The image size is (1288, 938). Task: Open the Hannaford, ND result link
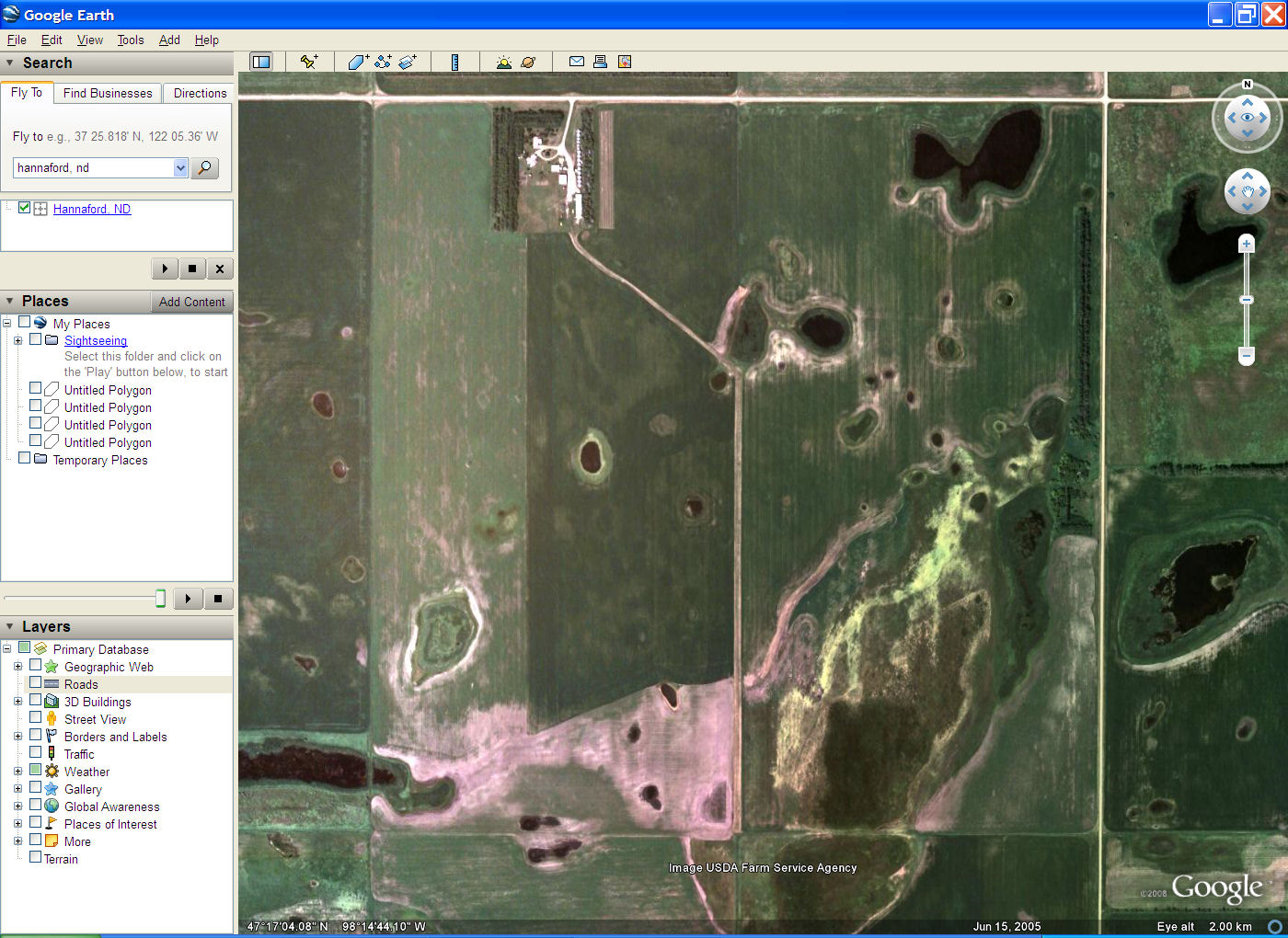pyautogui.click(x=92, y=209)
